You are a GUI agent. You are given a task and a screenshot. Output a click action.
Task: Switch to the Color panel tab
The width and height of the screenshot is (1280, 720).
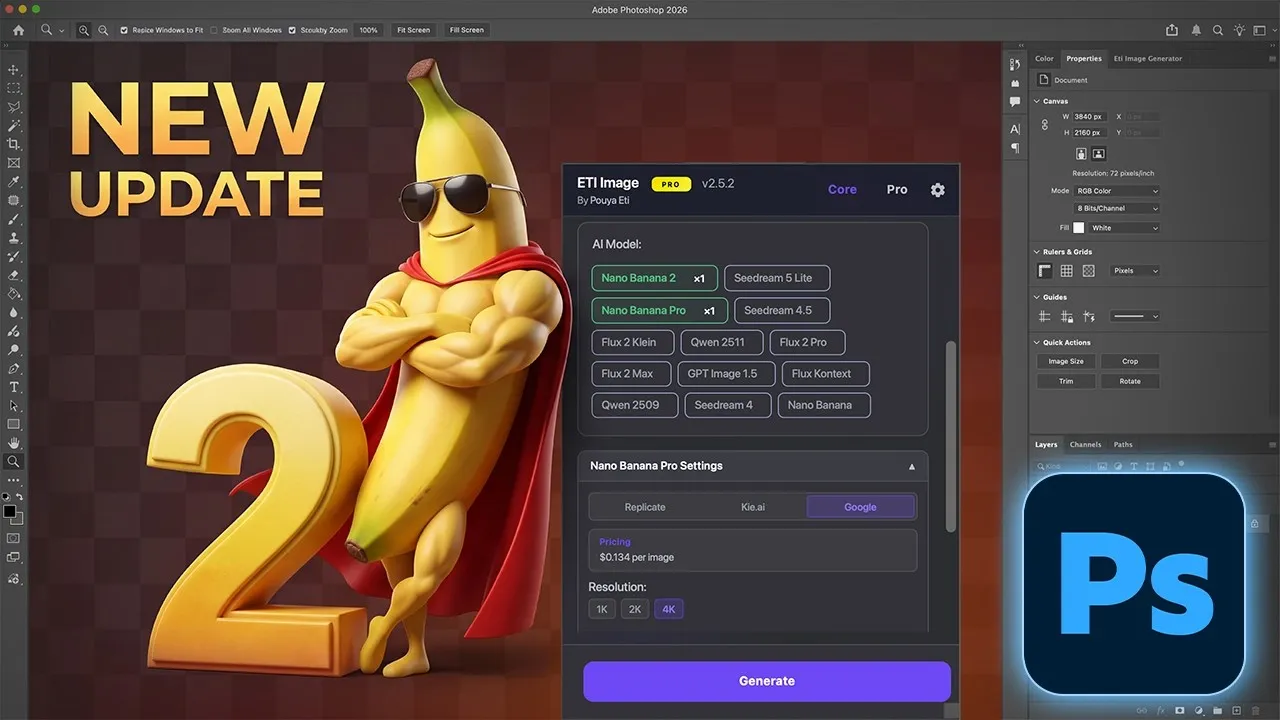(1044, 58)
